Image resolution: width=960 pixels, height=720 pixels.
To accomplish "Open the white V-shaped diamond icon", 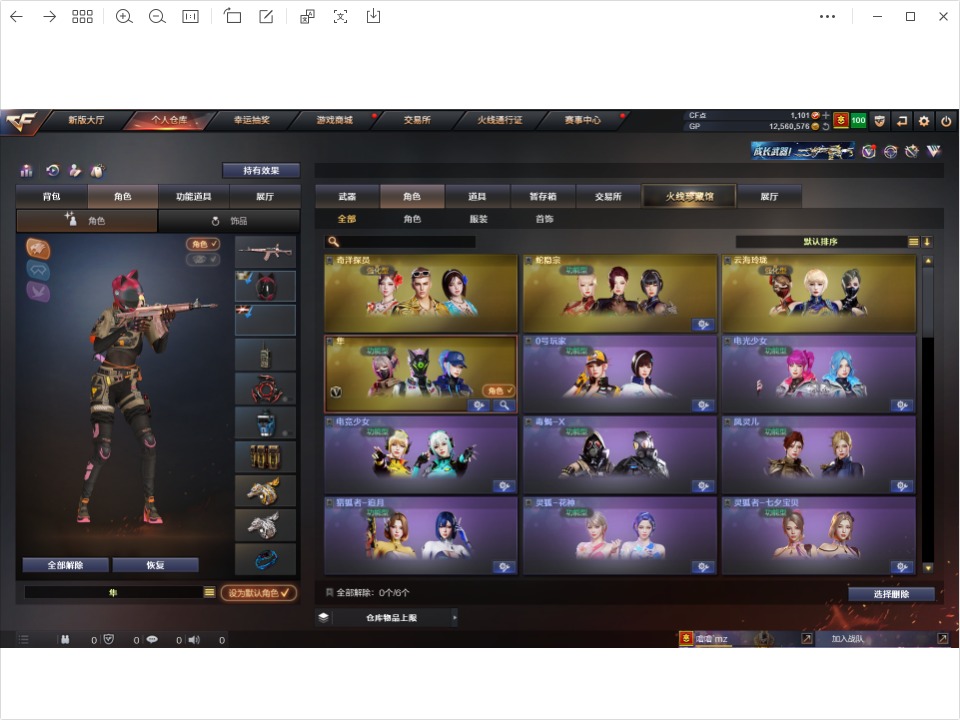I will pos(934,151).
